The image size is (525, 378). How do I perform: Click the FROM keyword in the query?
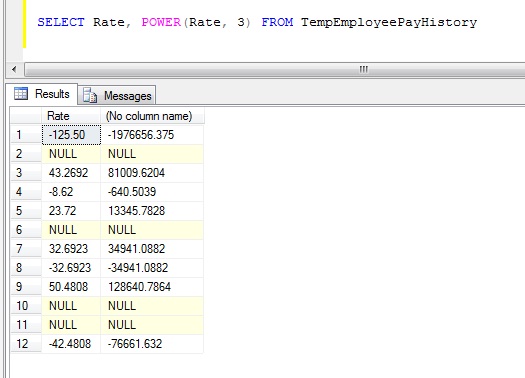click(277, 22)
